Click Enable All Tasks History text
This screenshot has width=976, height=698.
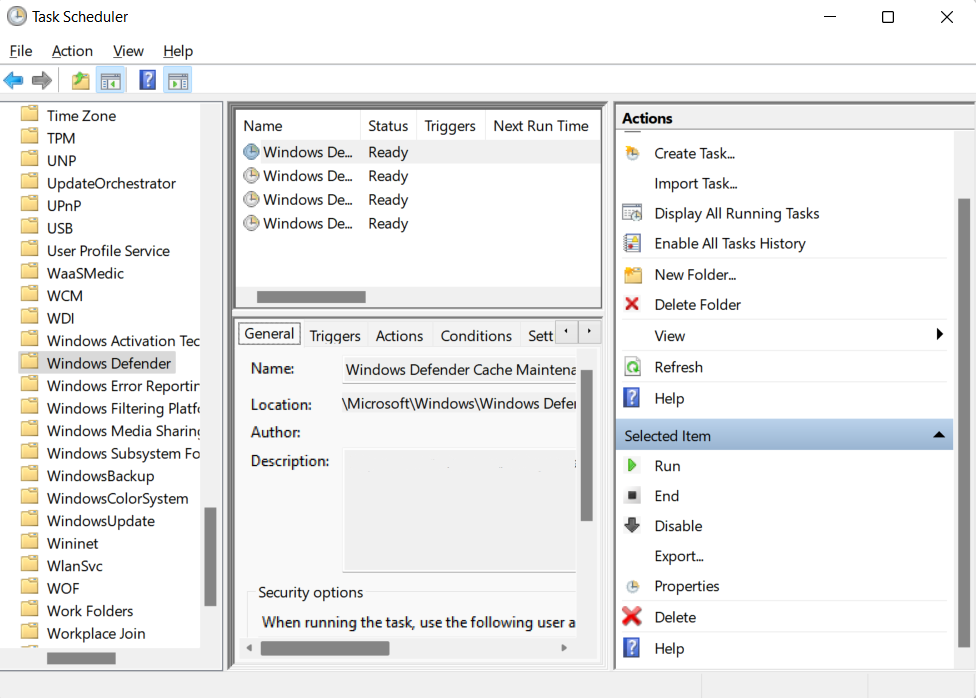pyautogui.click(x=730, y=243)
